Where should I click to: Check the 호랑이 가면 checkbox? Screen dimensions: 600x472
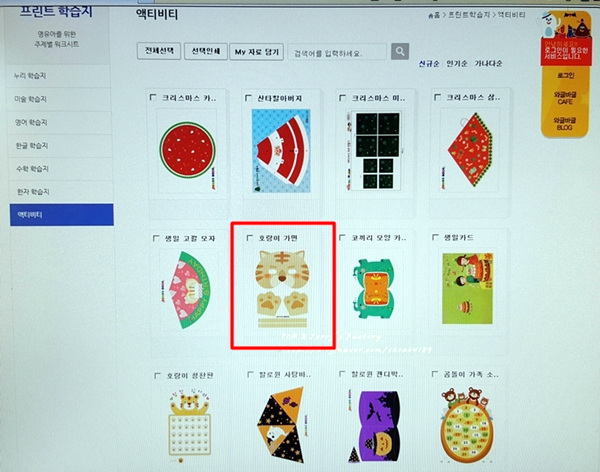250,238
